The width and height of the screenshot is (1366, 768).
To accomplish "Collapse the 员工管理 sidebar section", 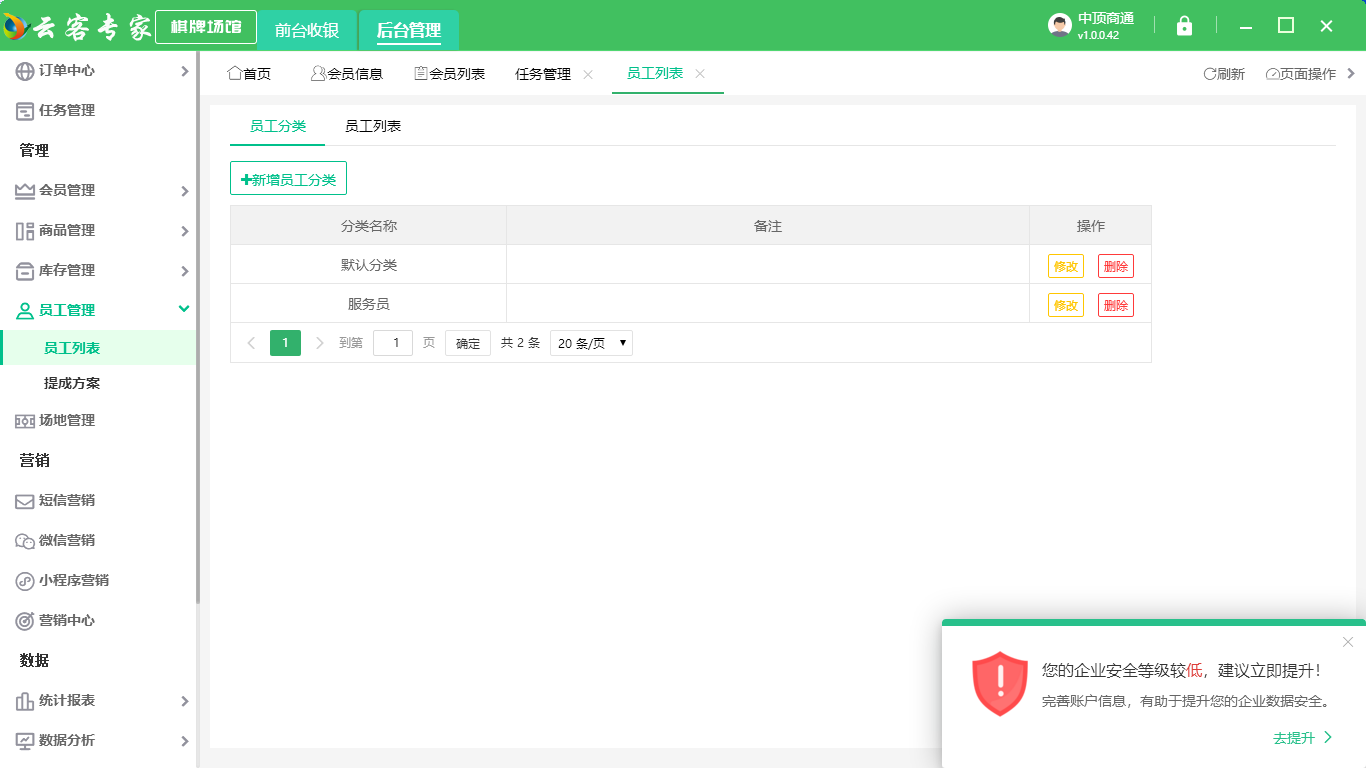I will pos(184,310).
